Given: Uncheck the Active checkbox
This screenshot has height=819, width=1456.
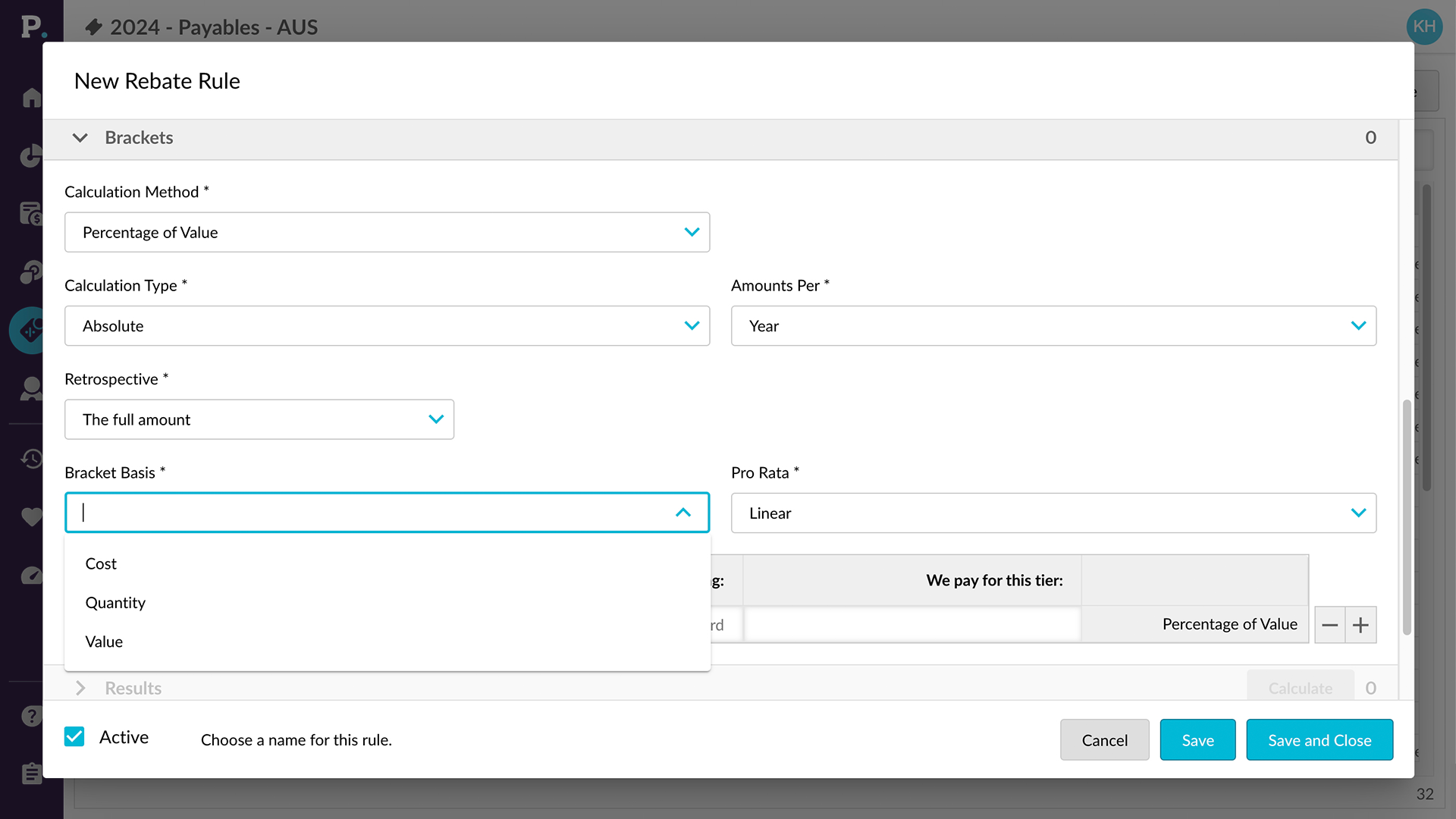Looking at the screenshot, I should [74, 737].
